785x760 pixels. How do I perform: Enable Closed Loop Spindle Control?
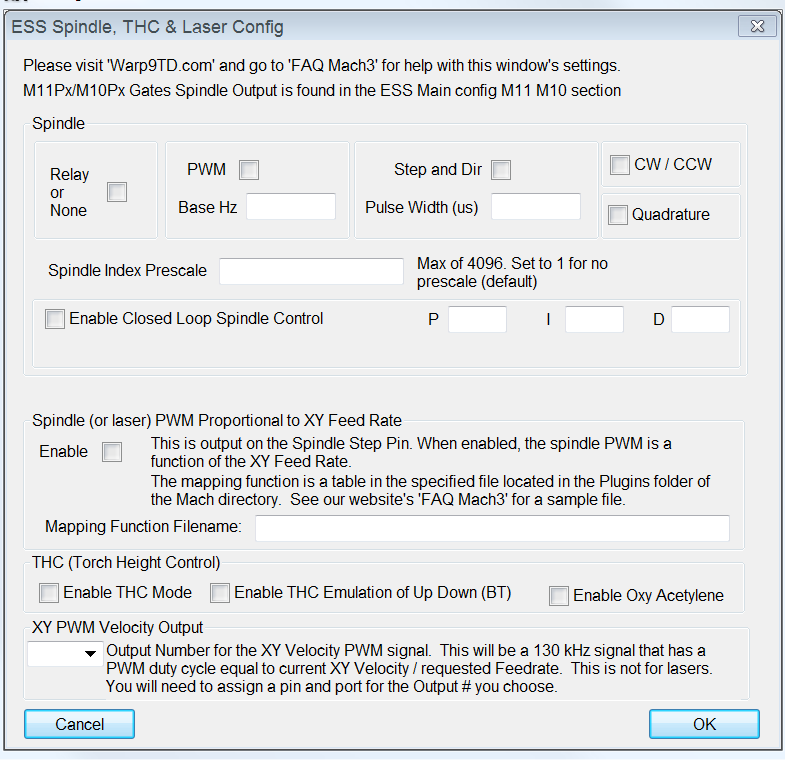(54, 319)
